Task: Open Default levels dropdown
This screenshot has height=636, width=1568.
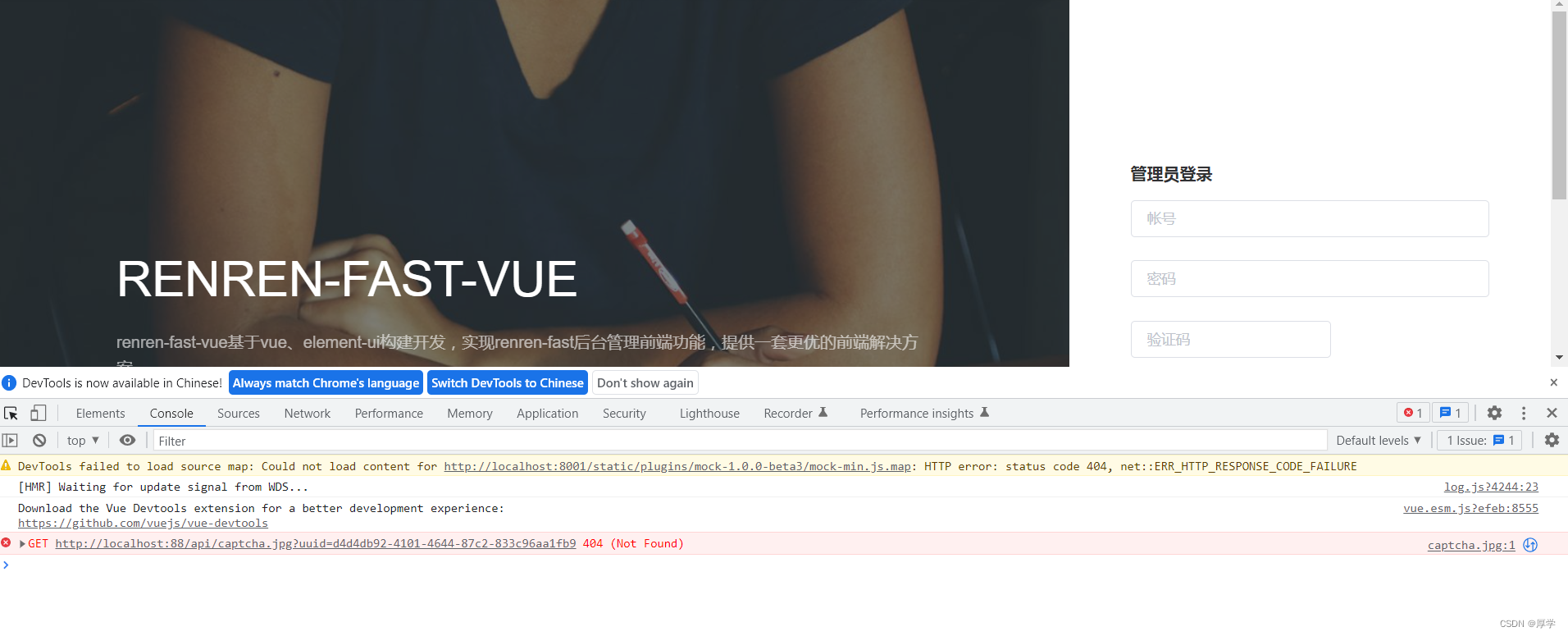Action: tap(1379, 441)
